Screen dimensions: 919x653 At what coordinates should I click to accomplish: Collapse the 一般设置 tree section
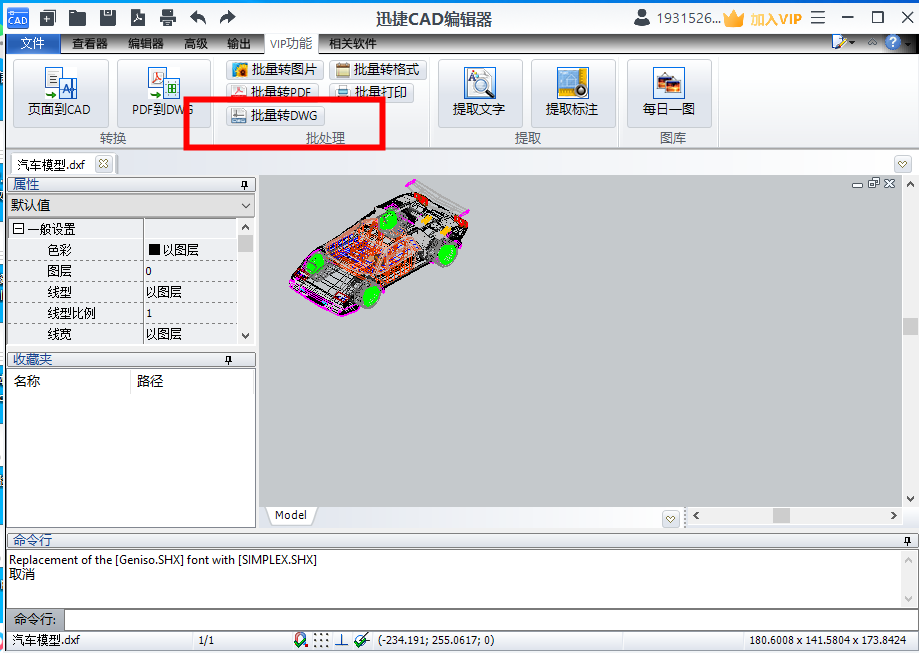pos(18,229)
